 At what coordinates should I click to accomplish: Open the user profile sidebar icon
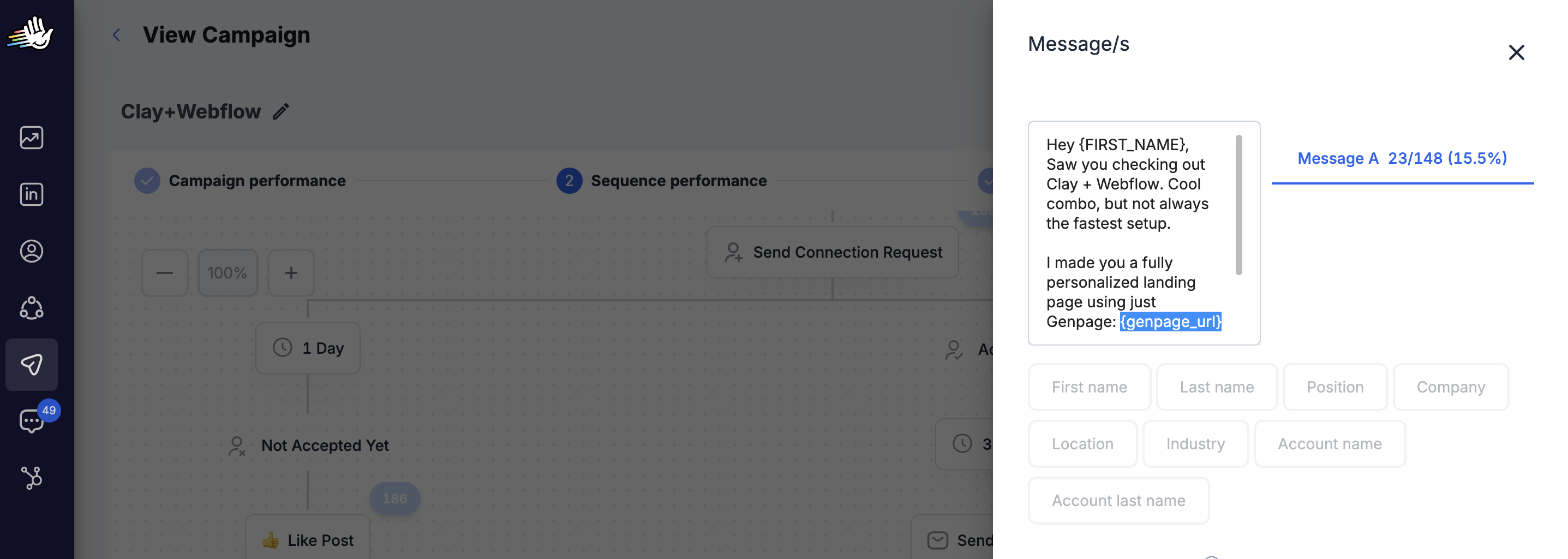pos(32,251)
